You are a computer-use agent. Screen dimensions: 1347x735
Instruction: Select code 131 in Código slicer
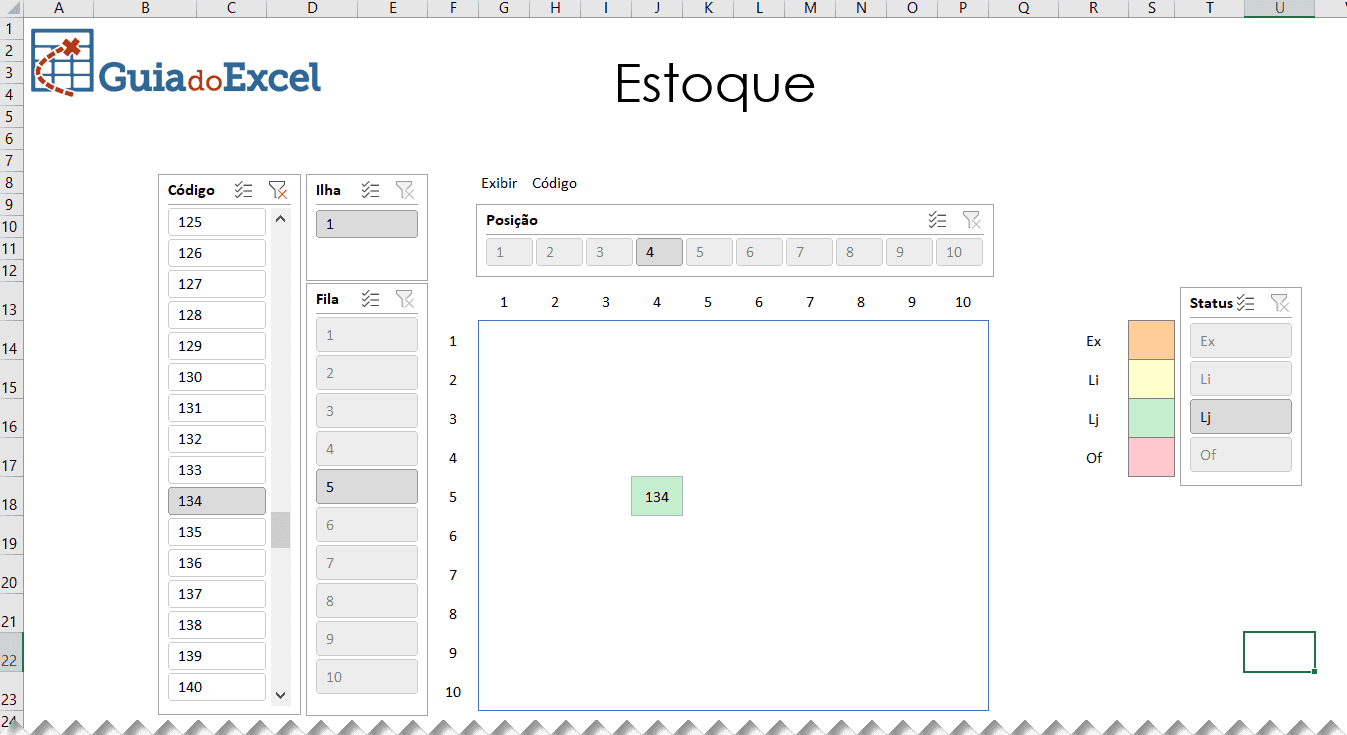(x=217, y=408)
